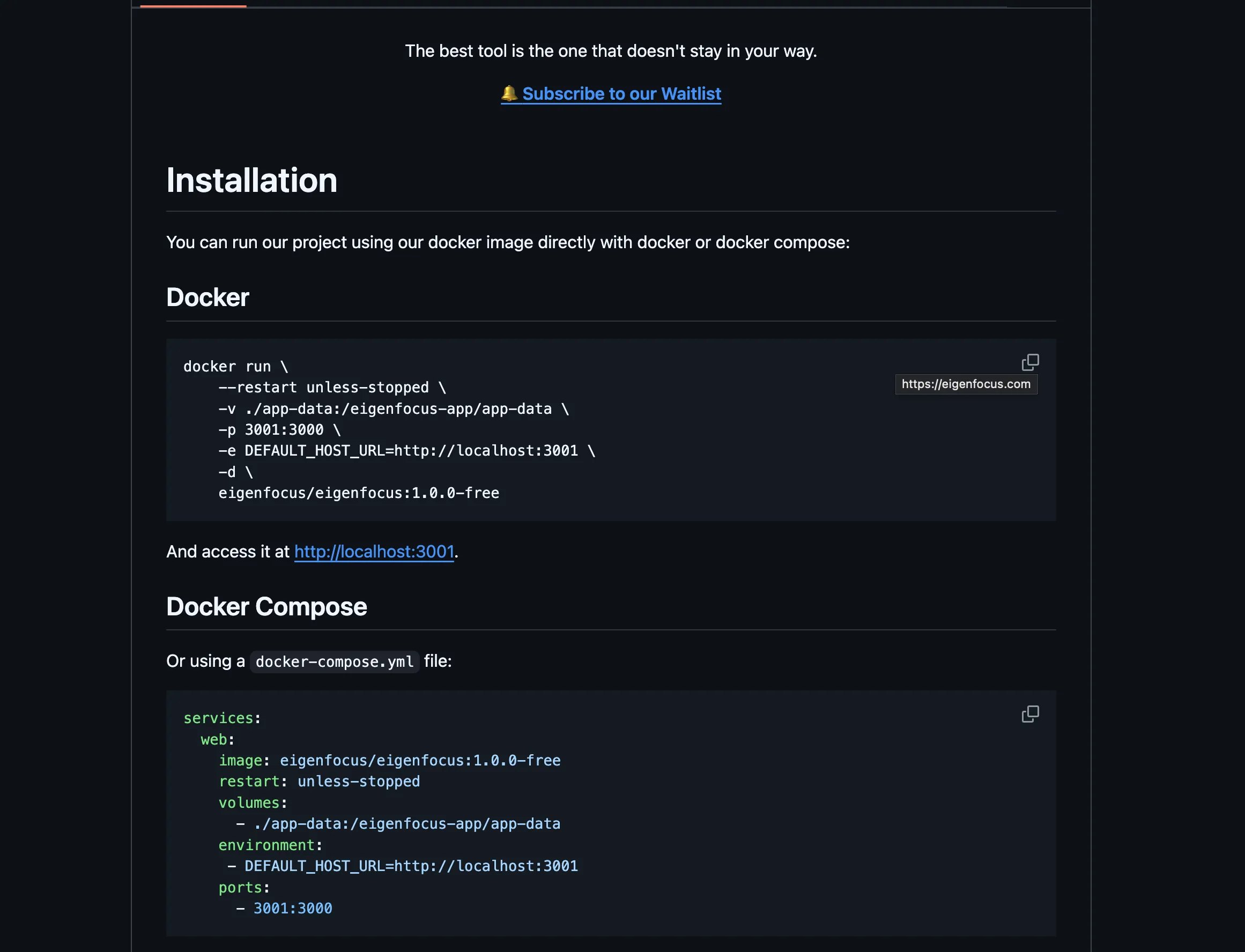Click the https://eigenfocus.com tooltip

coord(966,384)
